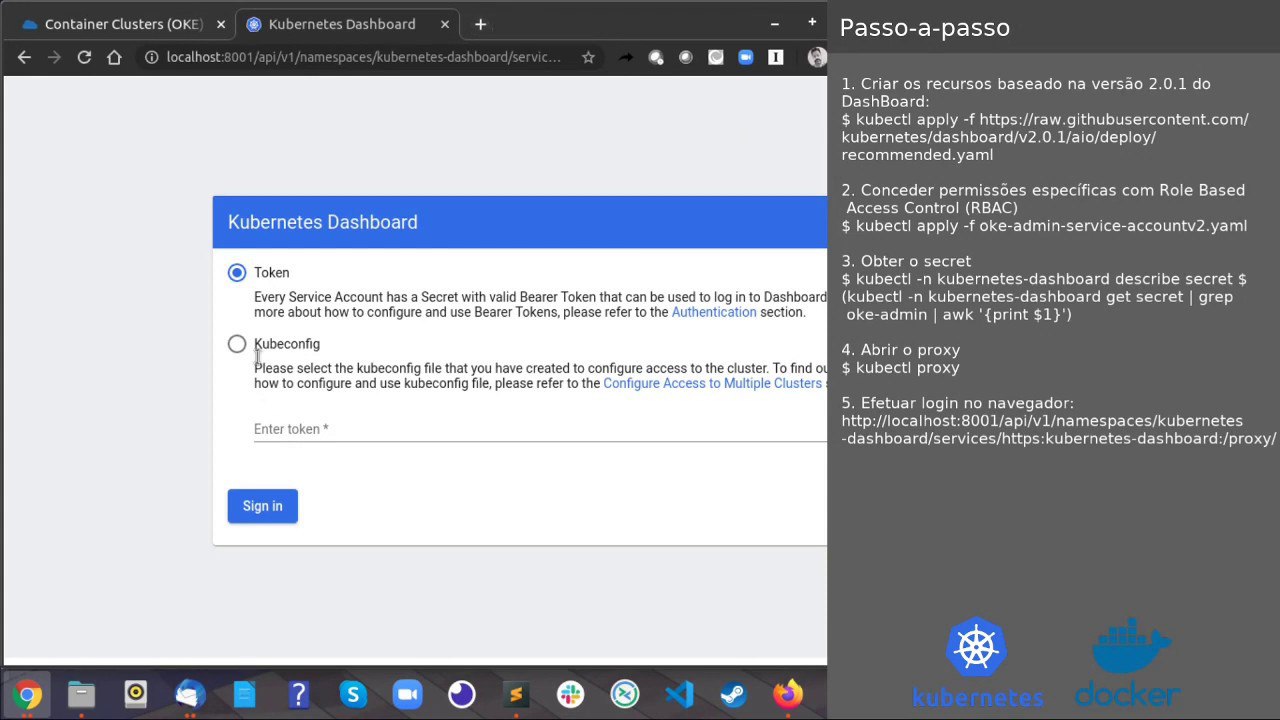
Task: Launch the Rhythmbox speaker app icon
Action: [x=135, y=694]
